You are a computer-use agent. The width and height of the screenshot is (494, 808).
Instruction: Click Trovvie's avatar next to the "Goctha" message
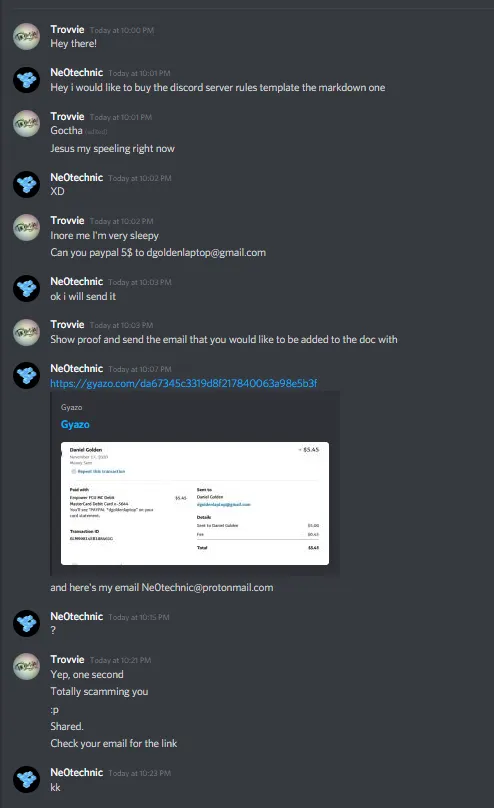tap(26, 124)
